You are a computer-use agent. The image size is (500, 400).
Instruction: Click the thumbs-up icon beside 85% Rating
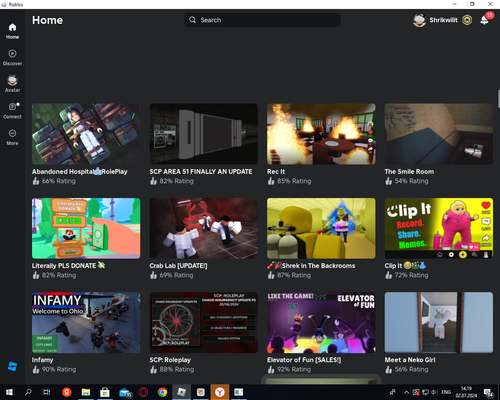pyautogui.click(x=271, y=181)
